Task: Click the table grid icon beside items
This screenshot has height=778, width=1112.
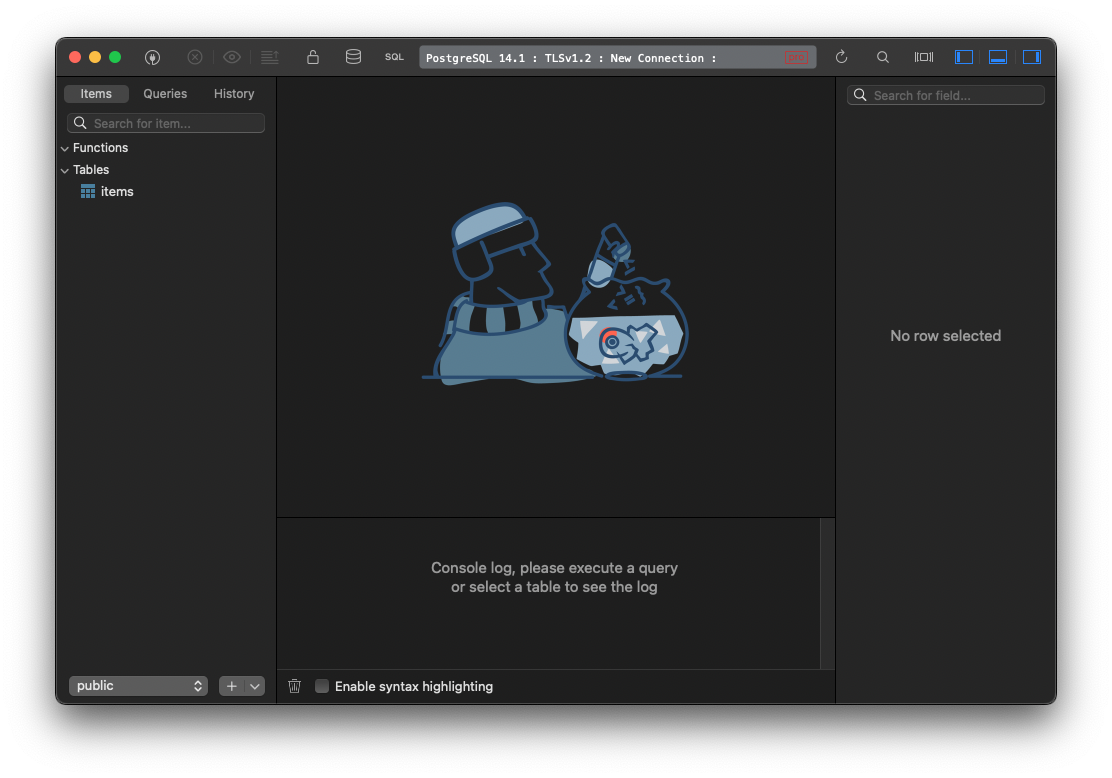Action: coord(88,191)
